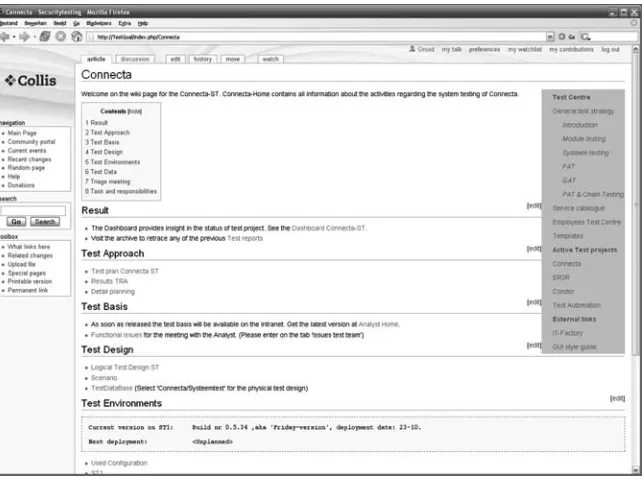The image size is (644, 480).
Task: Open the Detail planning link
Action: point(113,292)
